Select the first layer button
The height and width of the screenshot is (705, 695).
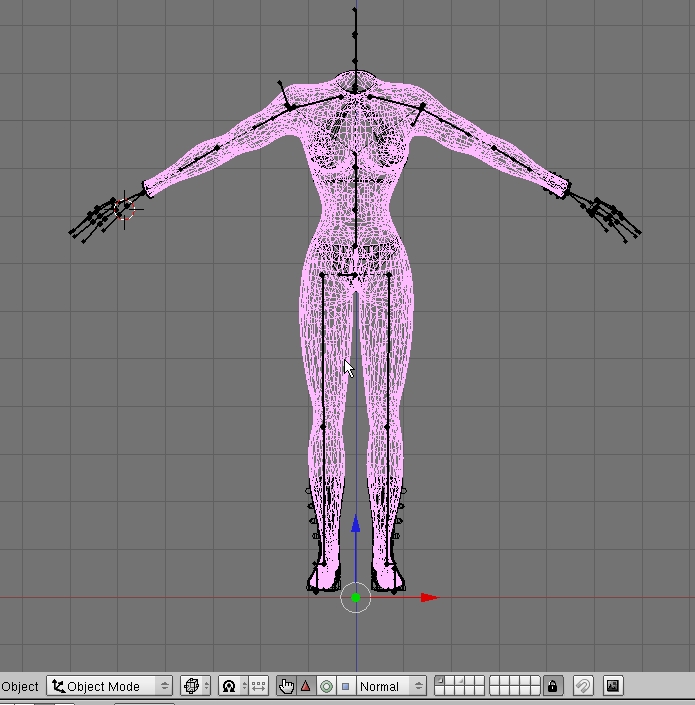[441, 681]
